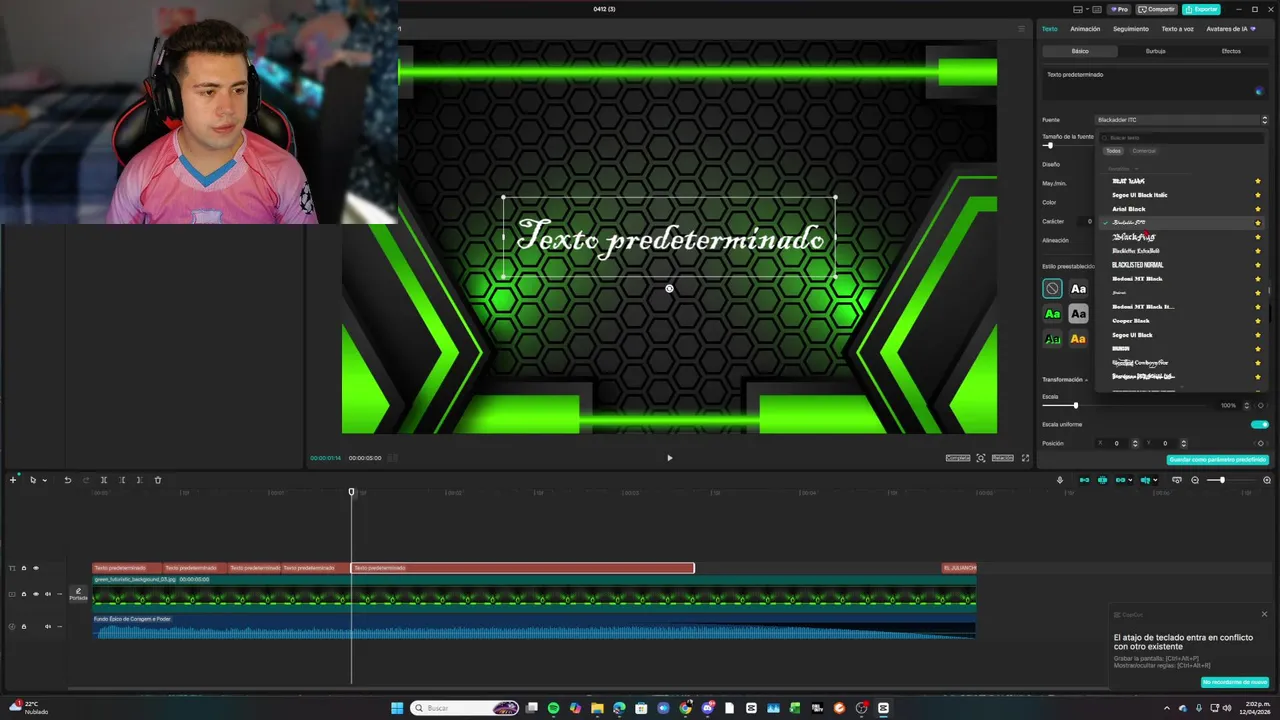
Task: Click the preview screenshot focus icon
Action: (x=981, y=458)
